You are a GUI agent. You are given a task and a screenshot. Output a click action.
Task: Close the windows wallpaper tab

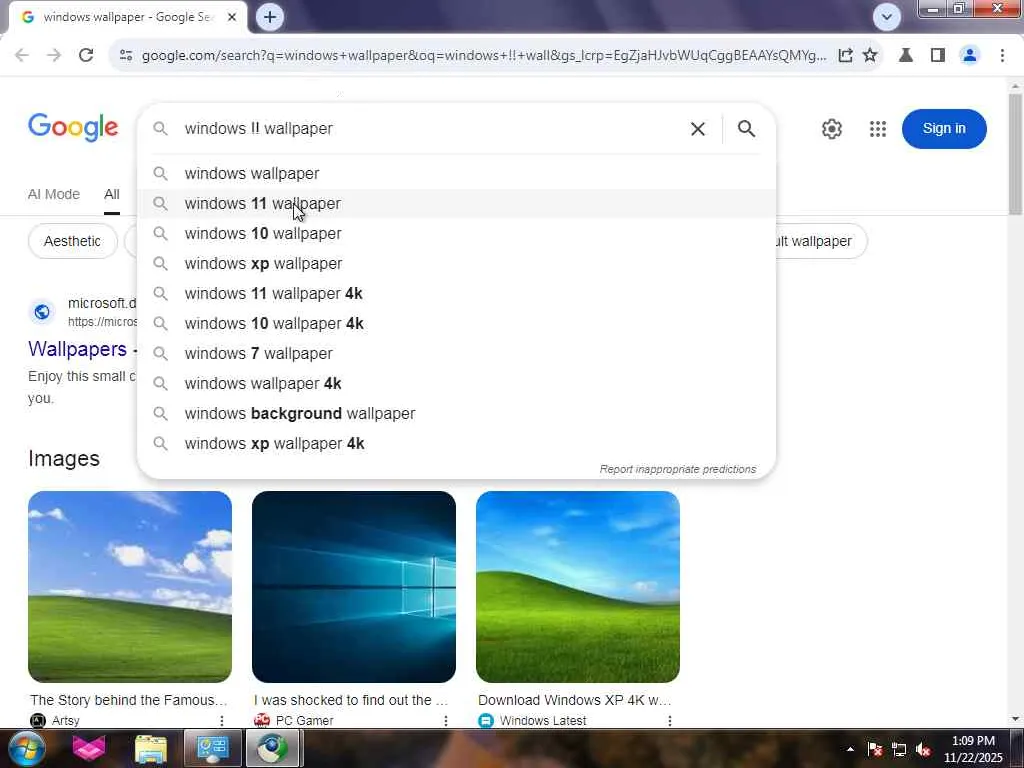(232, 17)
